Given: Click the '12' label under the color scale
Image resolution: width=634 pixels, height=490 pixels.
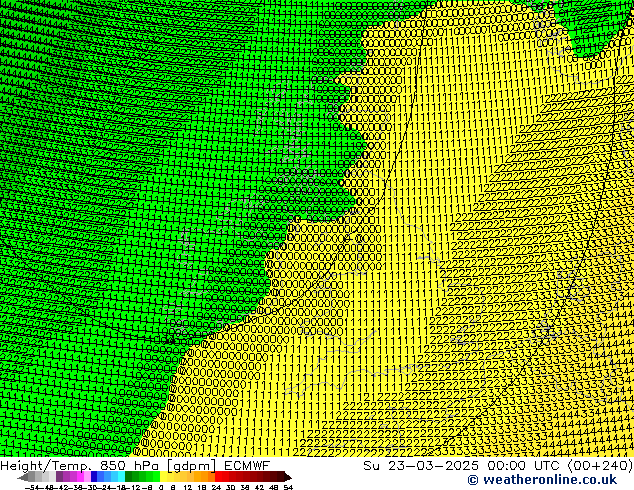Looking at the screenshot, I should [x=188, y=488].
